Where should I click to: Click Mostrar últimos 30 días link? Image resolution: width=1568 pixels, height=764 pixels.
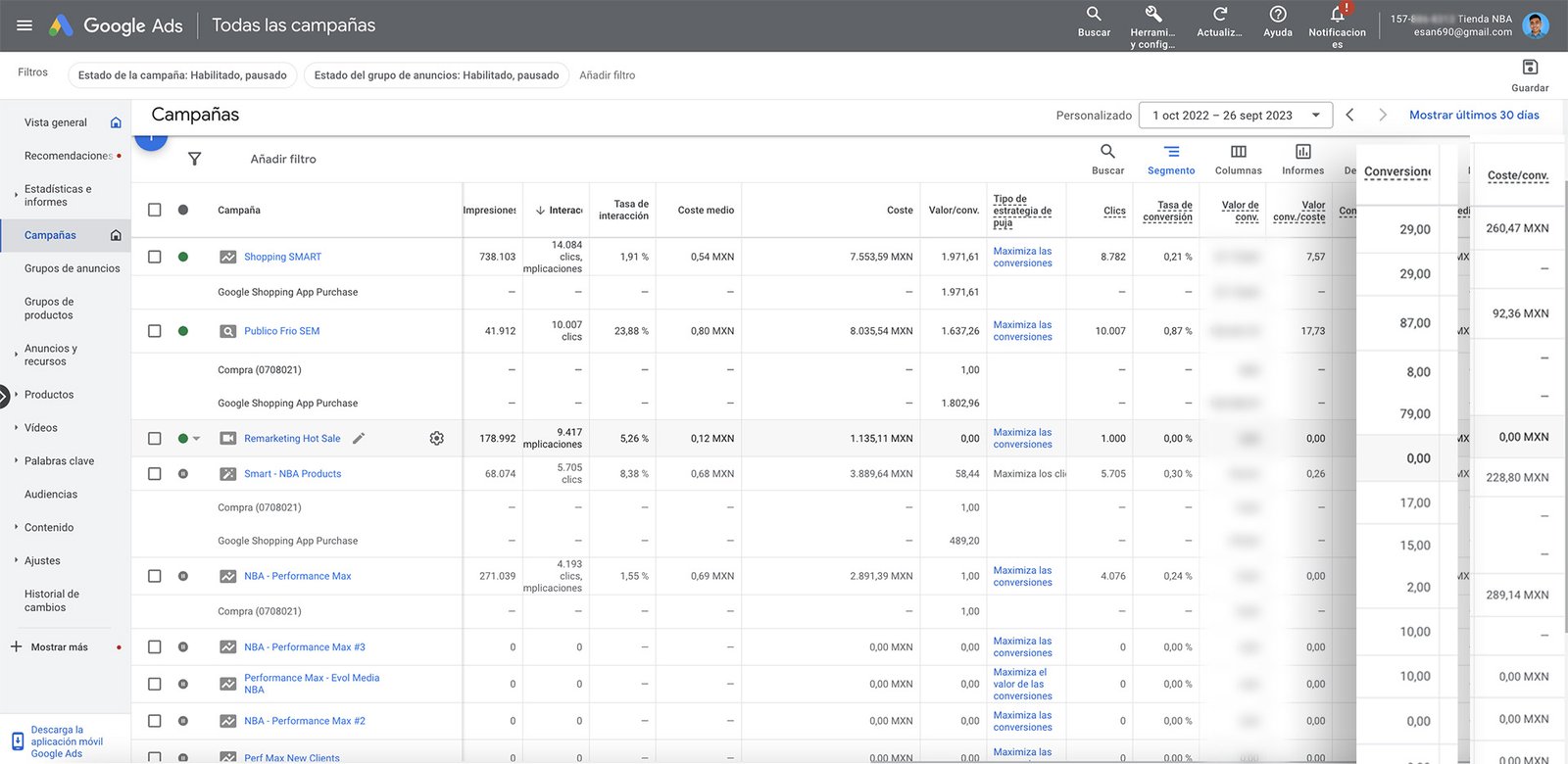pyautogui.click(x=1474, y=115)
